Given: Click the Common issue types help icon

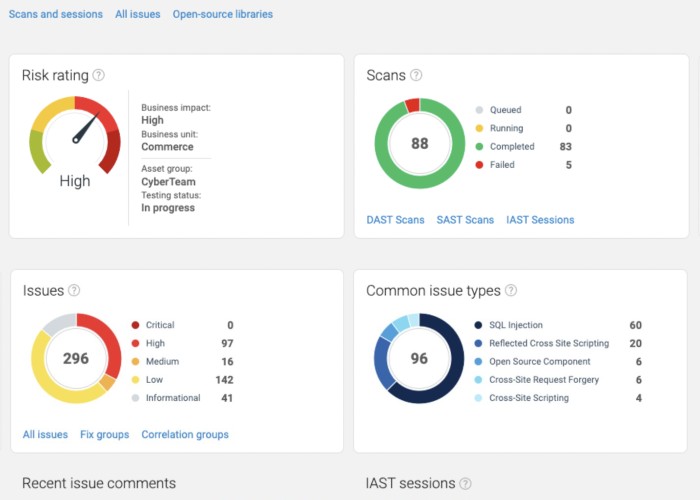Looking at the screenshot, I should click(511, 290).
